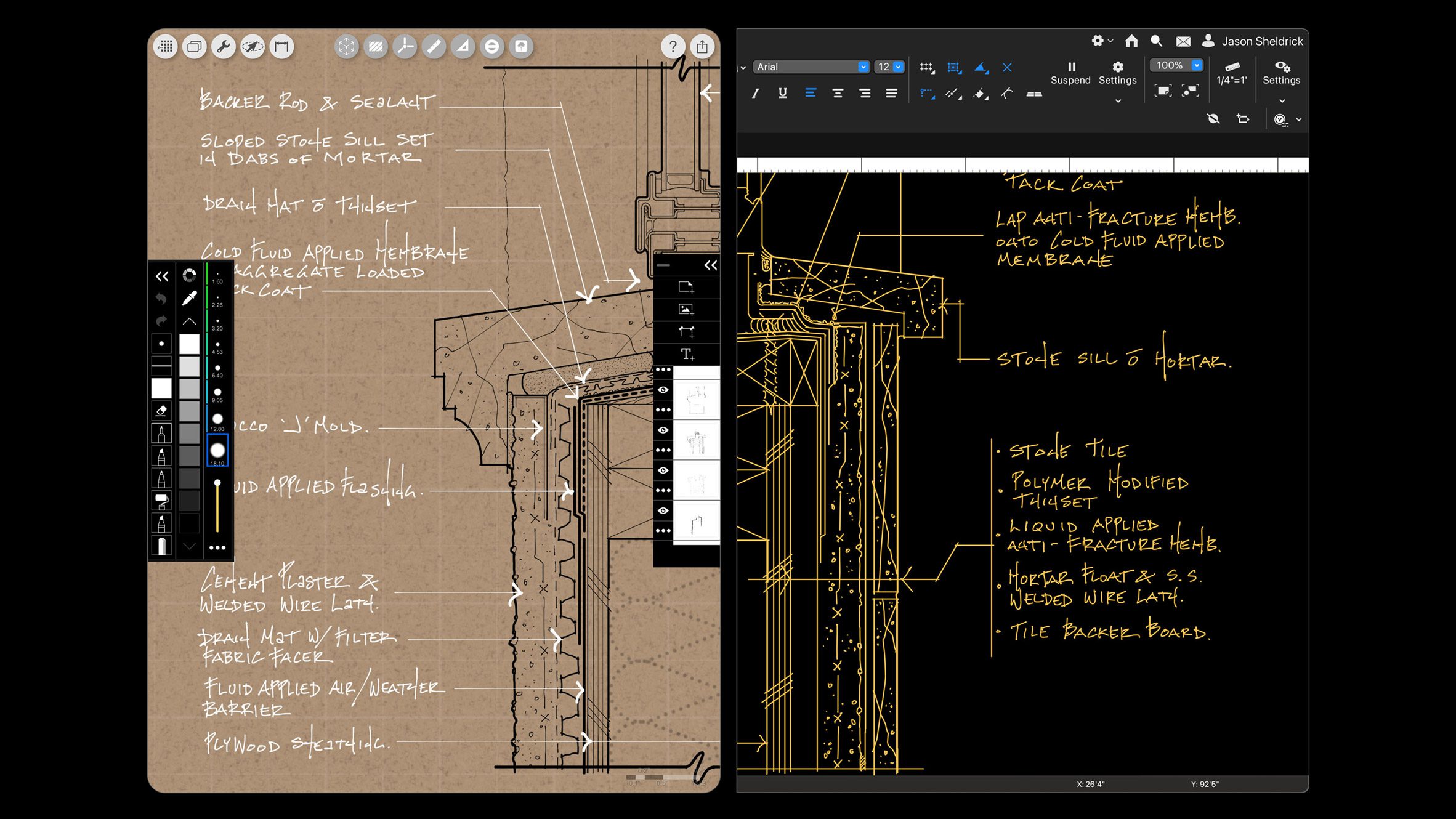The height and width of the screenshot is (819, 1456).
Task: Open the help question mark button
Action: click(x=673, y=47)
